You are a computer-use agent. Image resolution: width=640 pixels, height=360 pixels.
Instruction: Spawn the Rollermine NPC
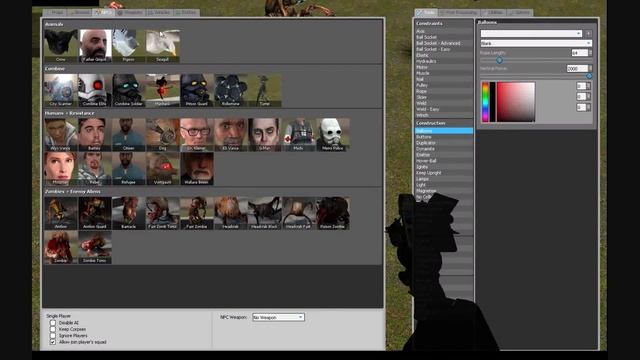tap(231, 90)
